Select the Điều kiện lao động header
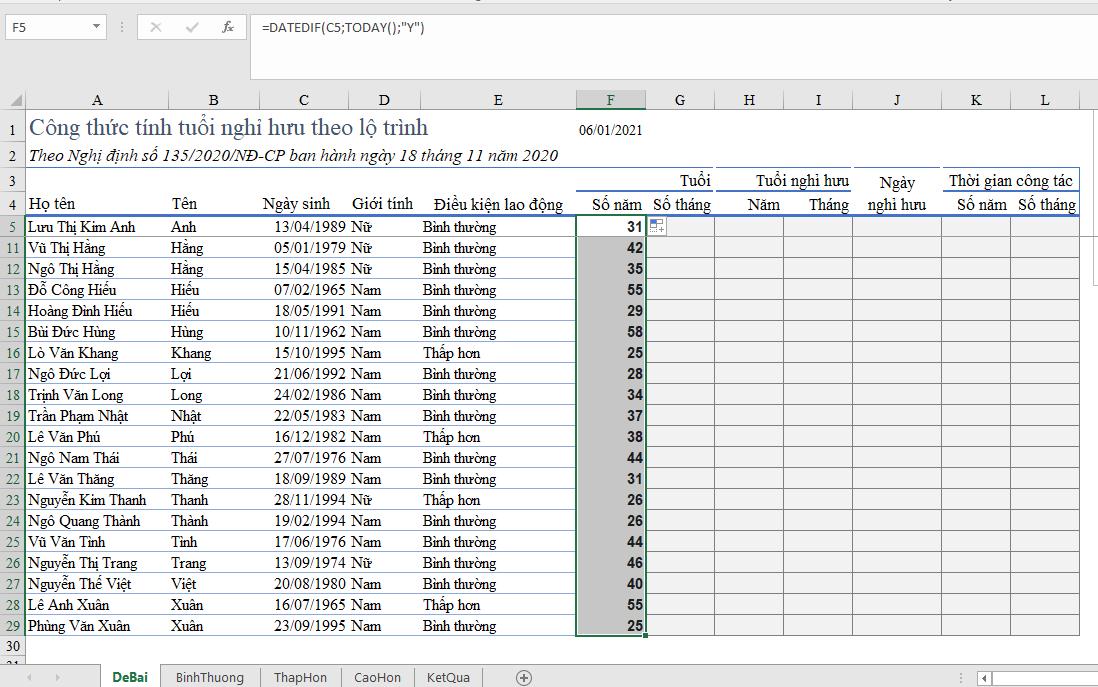This screenshot has height=687, width=1098. (x=498, y=204)
